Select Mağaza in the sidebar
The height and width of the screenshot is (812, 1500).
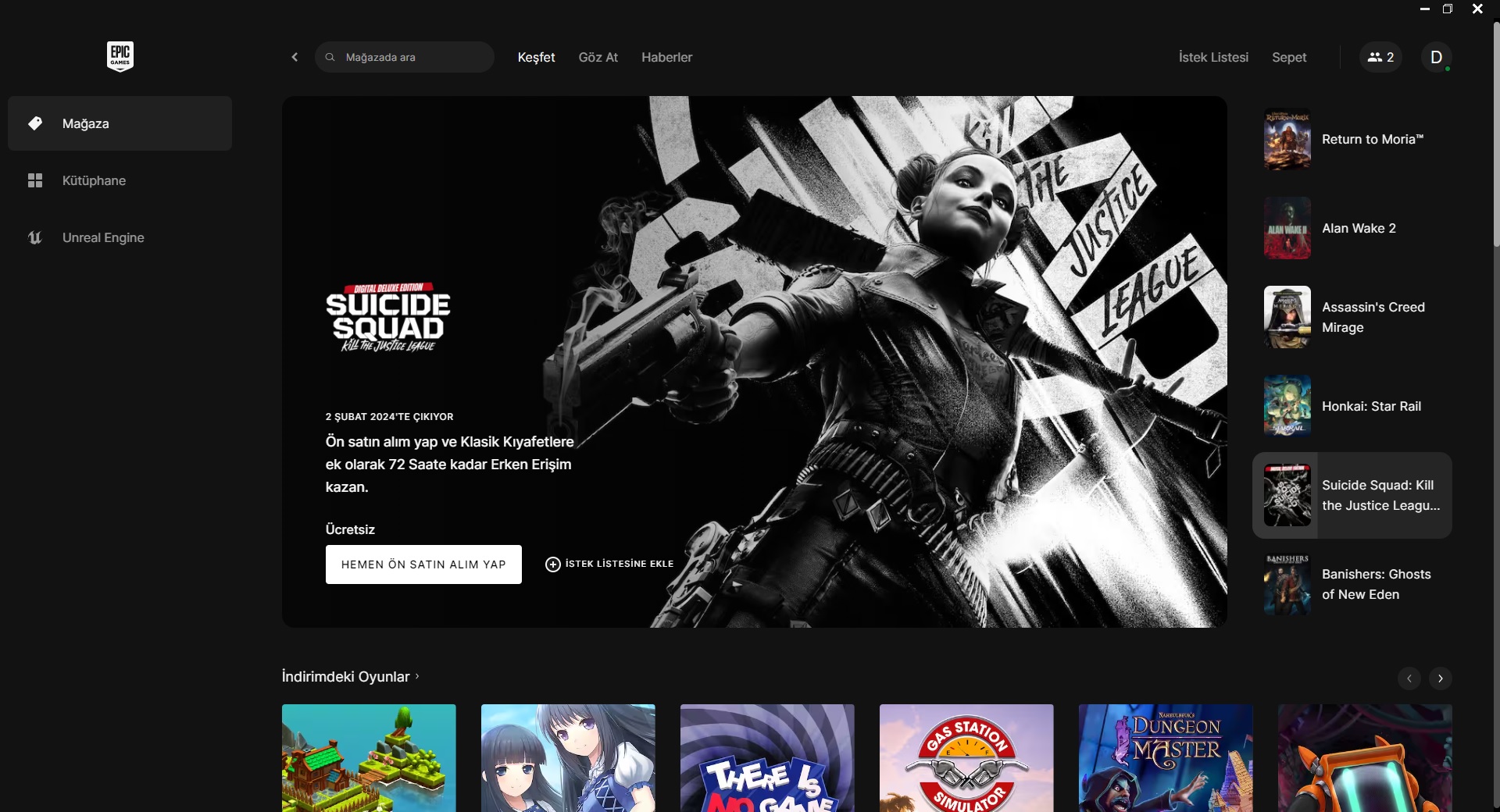pos(120,123)
